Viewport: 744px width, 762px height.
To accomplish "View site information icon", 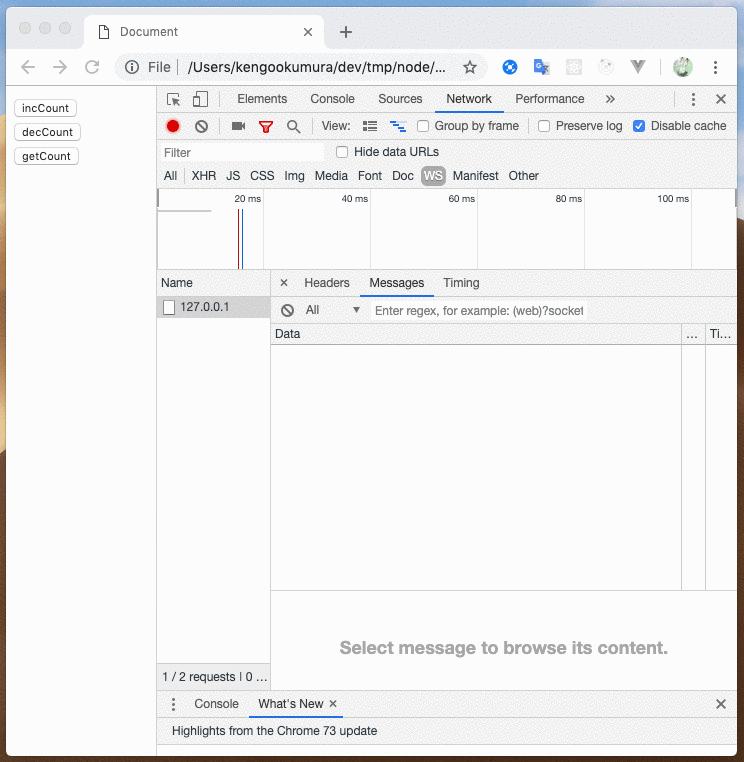I will (x=132, y=67).
